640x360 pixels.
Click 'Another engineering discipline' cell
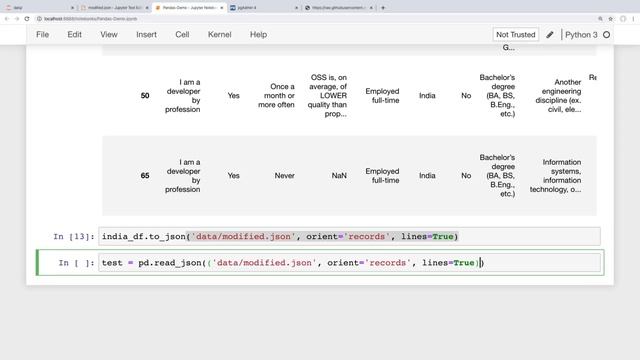pyautogui.click(x=558, y=96)
